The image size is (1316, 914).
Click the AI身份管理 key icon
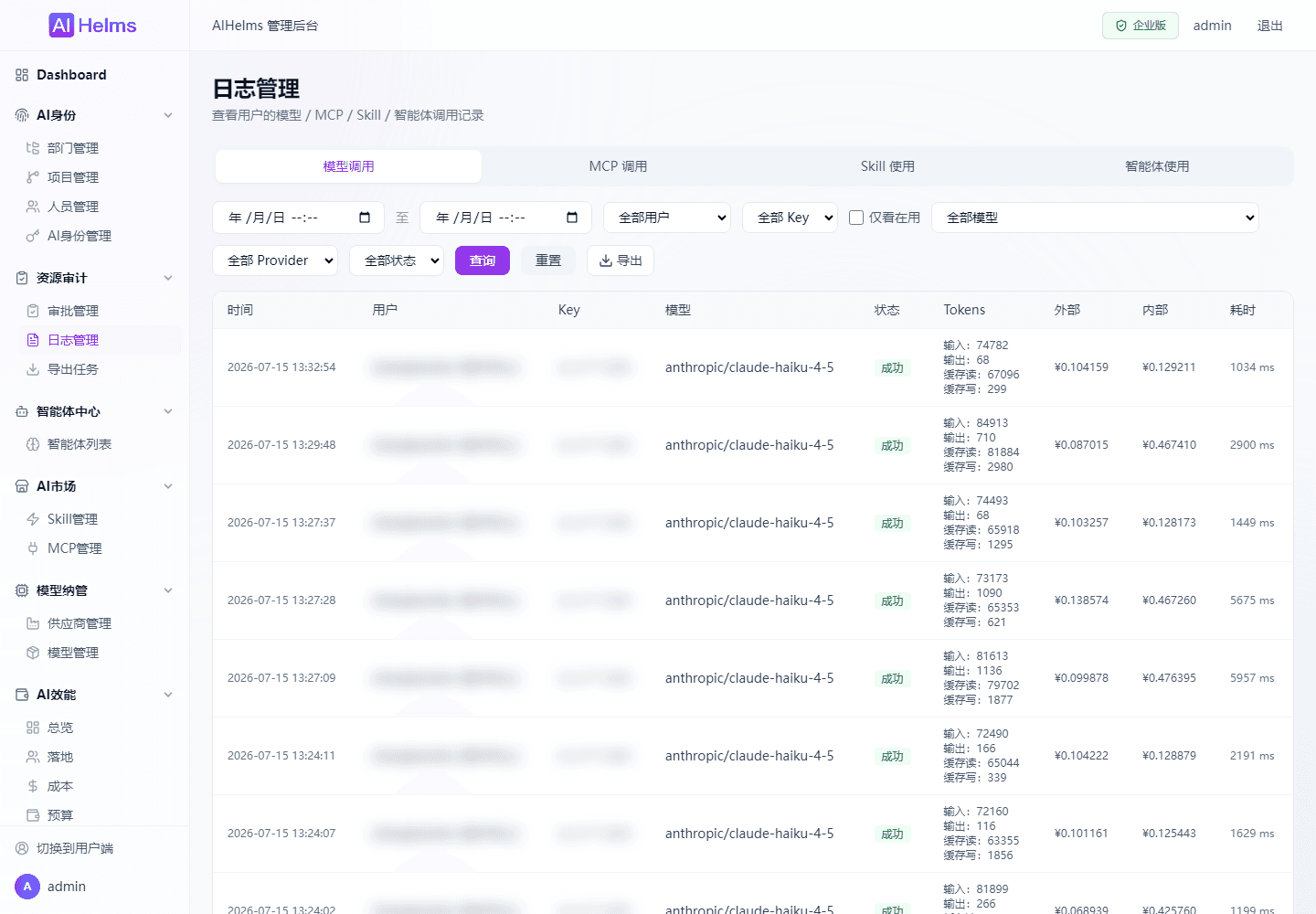point(33,236)
